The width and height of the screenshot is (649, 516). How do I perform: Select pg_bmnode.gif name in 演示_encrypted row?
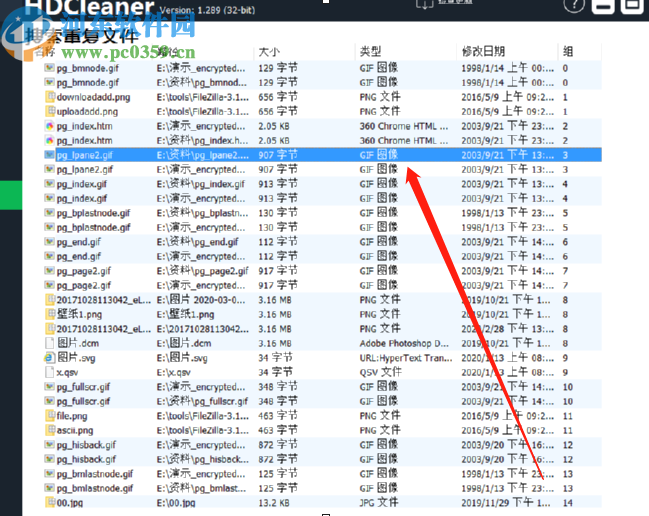point(88,68)
